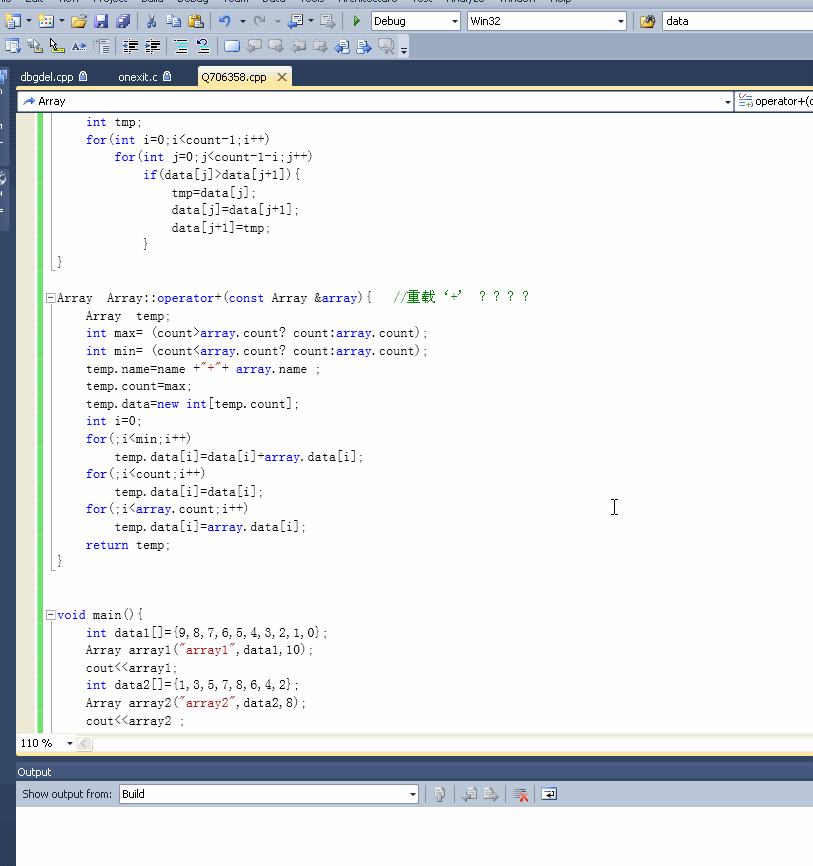This screenshot has width=813, height=866.
Task: Clear all output with the red X icon
Action: click(520, 794)
